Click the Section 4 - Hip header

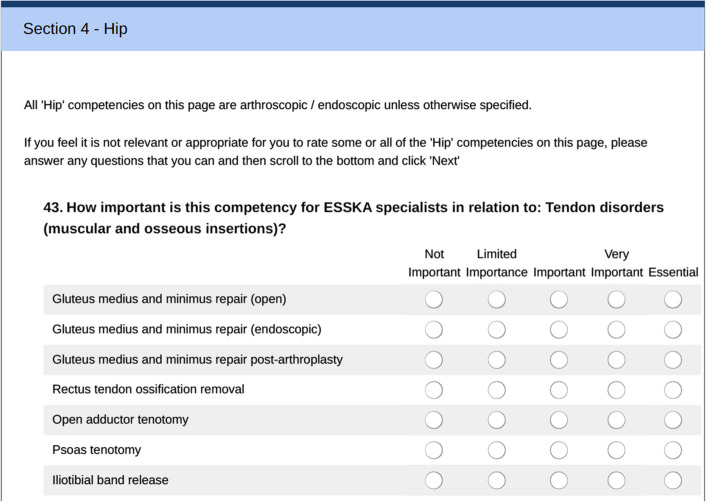click(x=75, y=29)
